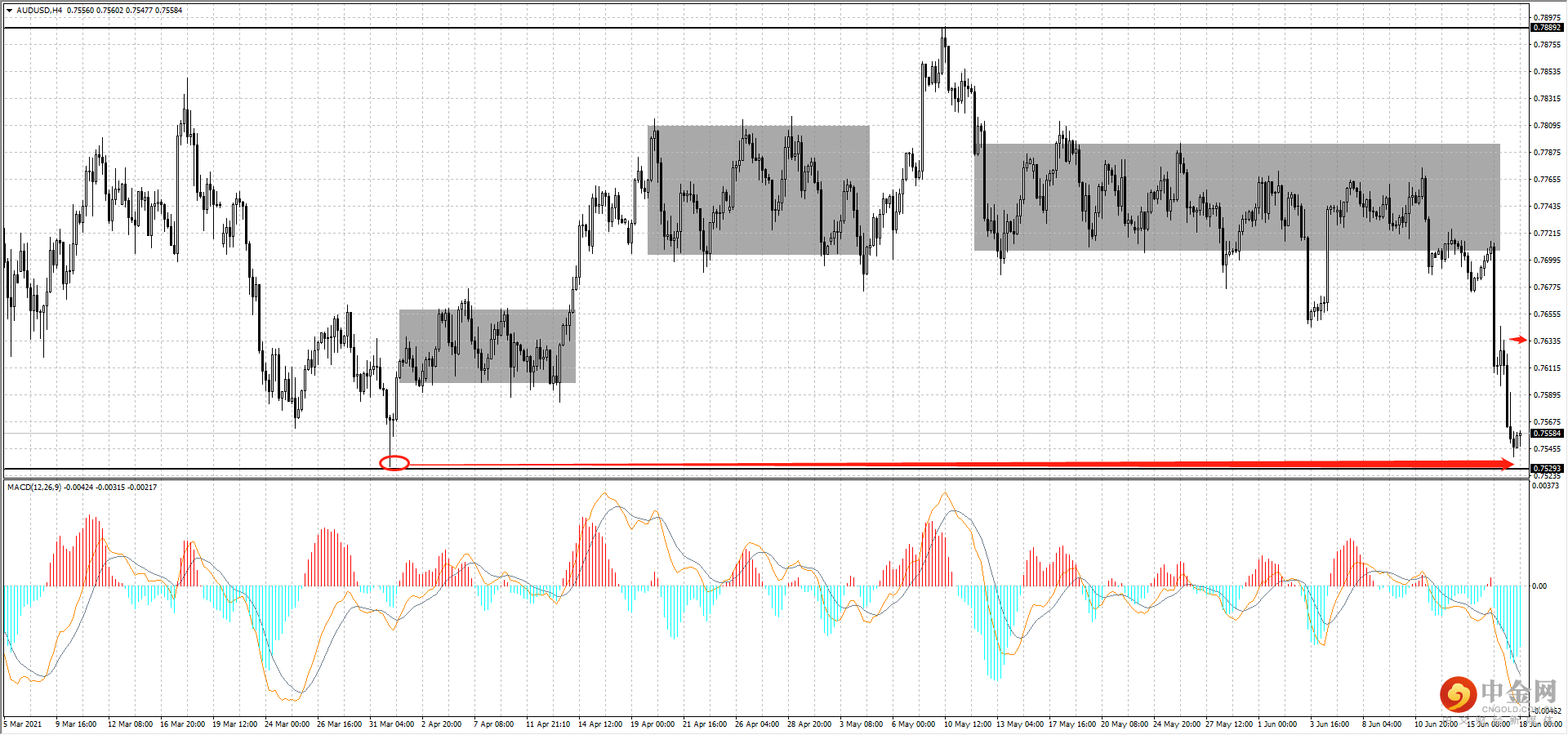Click the 20 May 08:00 time label
This screenshot has width=1568, height=735.
point(1125,724)
